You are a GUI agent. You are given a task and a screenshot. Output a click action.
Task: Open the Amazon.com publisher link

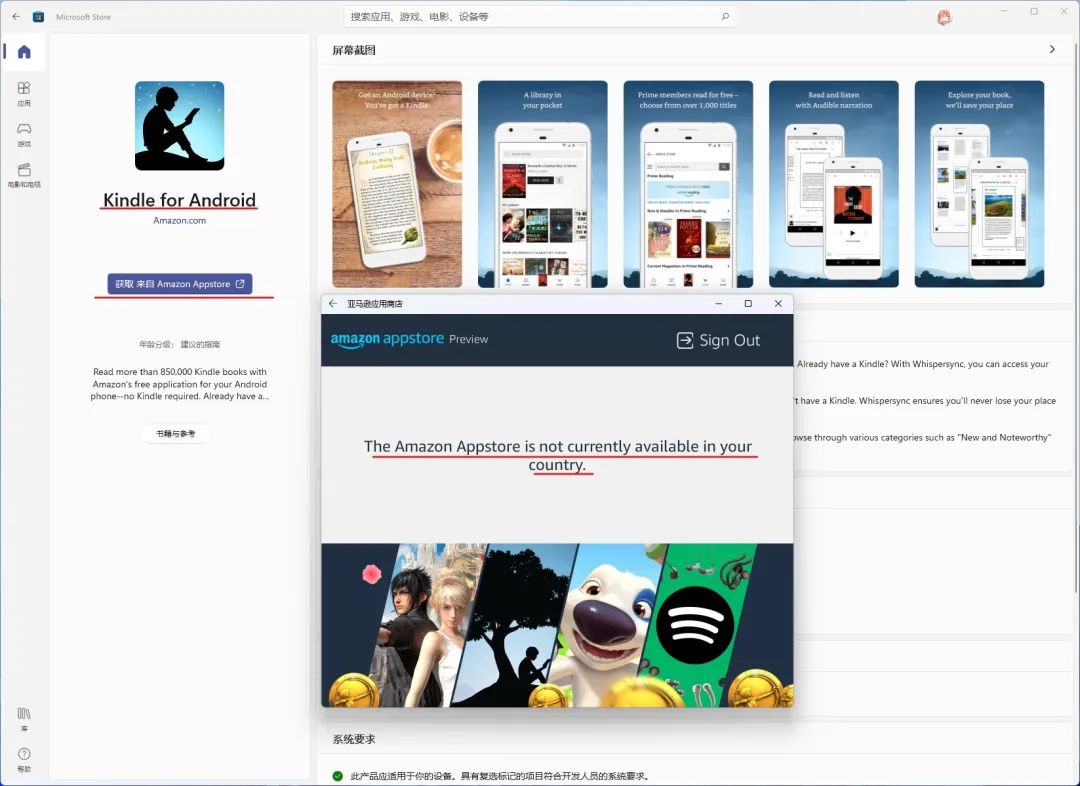click(x=180, y=220)
